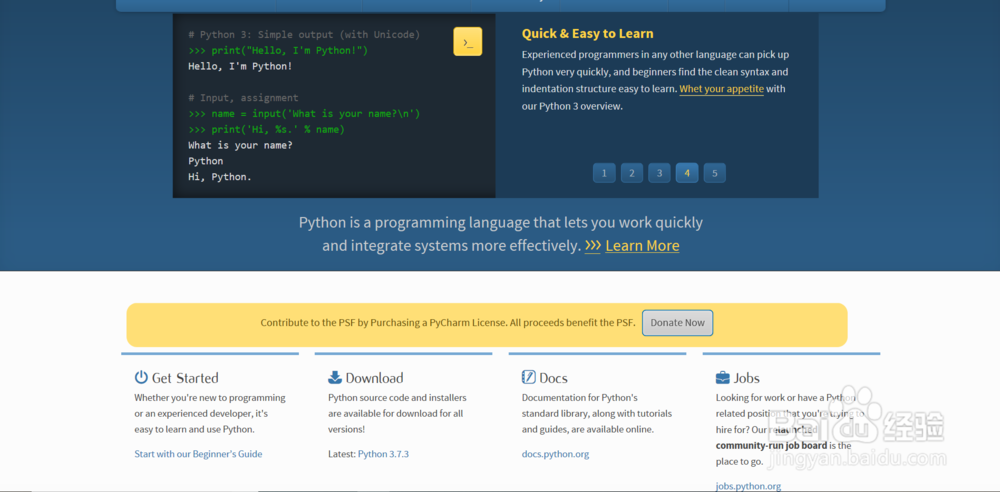The width and height of the screenshot is (1000, 492).
Task: Click the Donate Now button
Action: click(x=677, y=323)
